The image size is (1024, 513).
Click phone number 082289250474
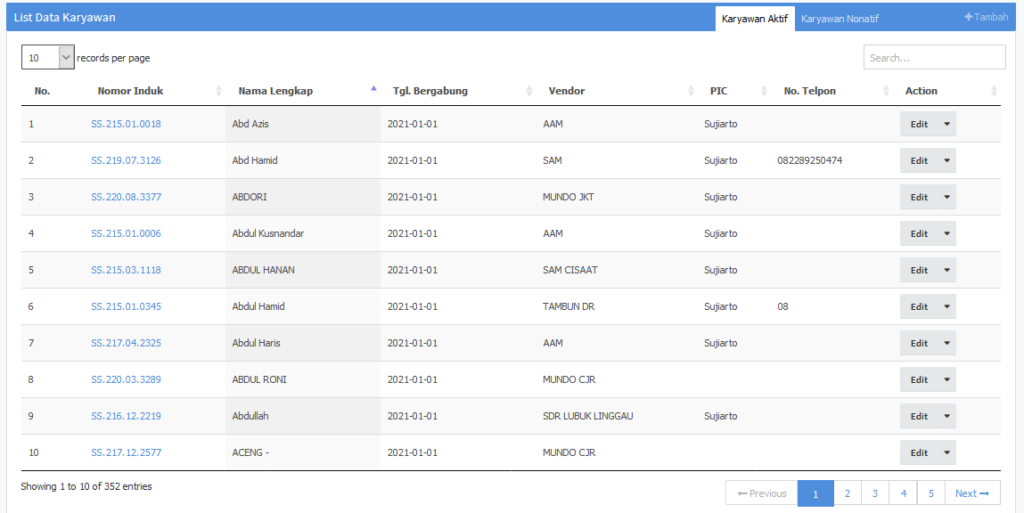(x=810, y=161)
